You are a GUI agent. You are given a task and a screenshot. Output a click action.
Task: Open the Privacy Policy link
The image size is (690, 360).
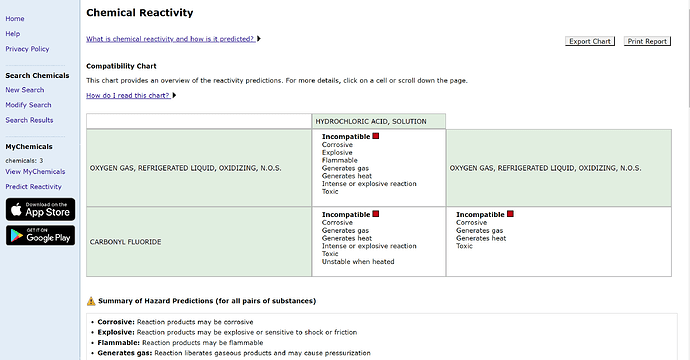point(27,49)
